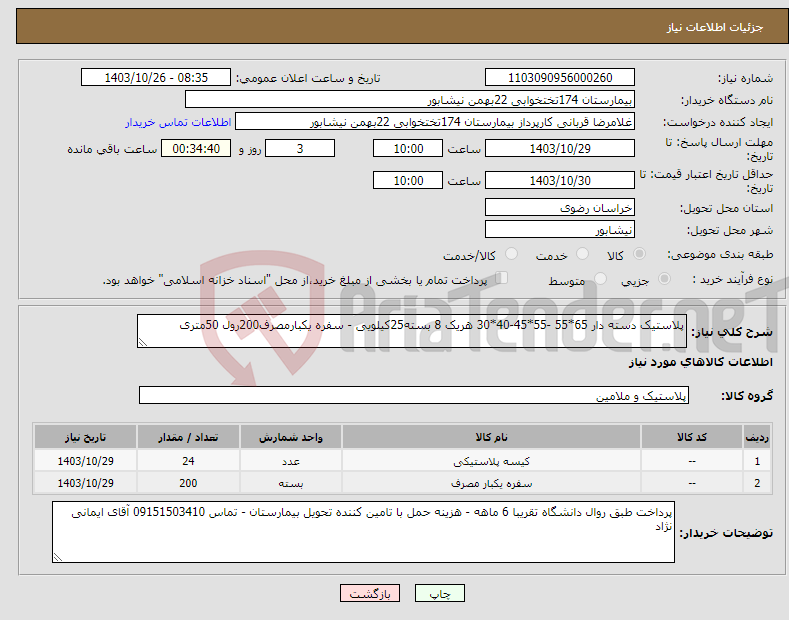This screenshot has height=620, width=789.
Task: Click the need number field 1103090956000260
Action: pyautogui.click(x=560, y=78)
